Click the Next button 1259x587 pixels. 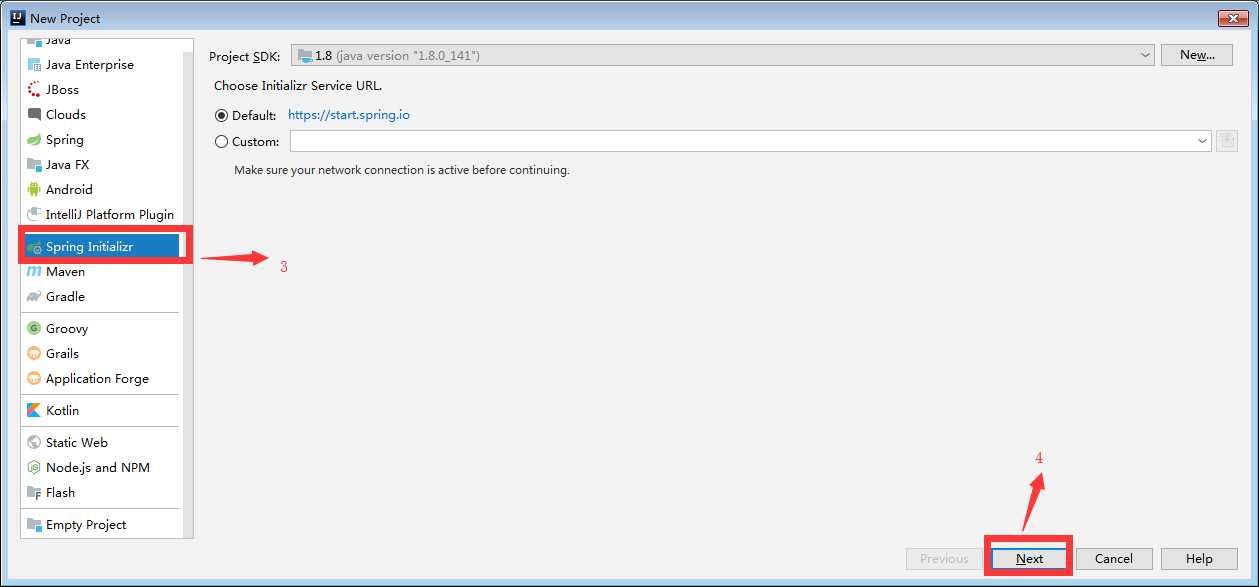tap(1029, 559)
